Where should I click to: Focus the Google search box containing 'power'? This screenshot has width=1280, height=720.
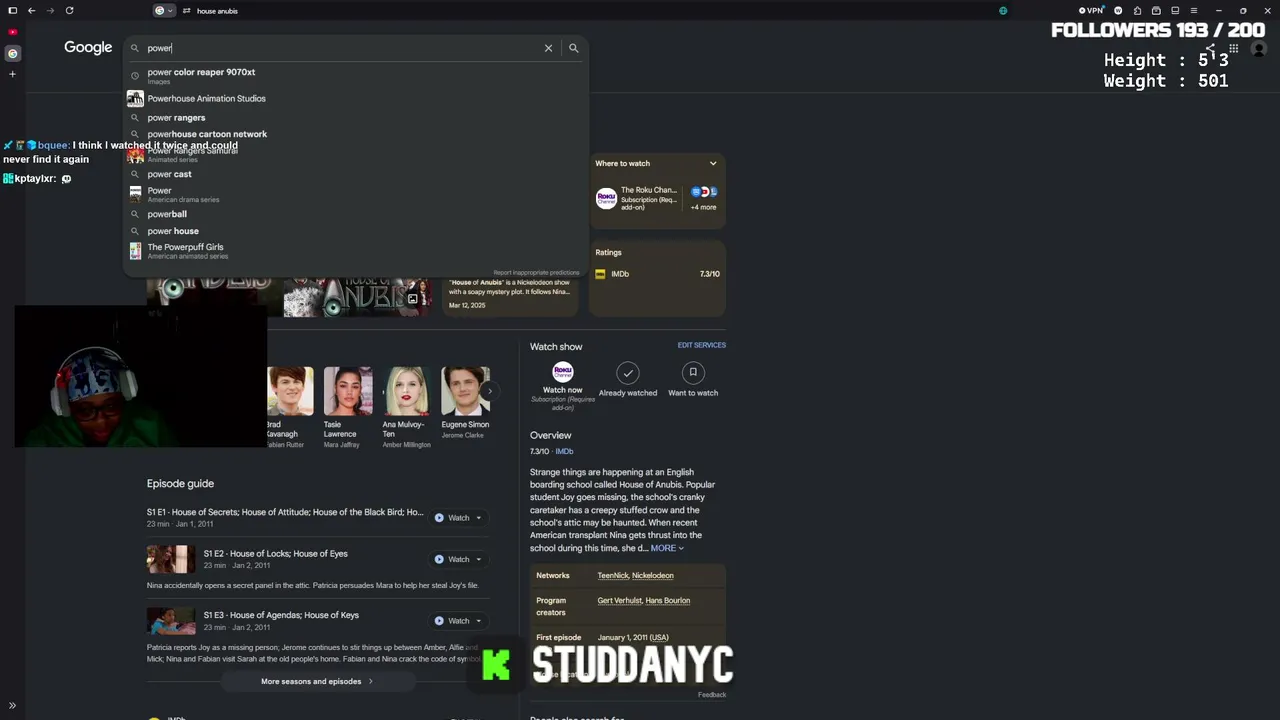click(x=340, y=48)
